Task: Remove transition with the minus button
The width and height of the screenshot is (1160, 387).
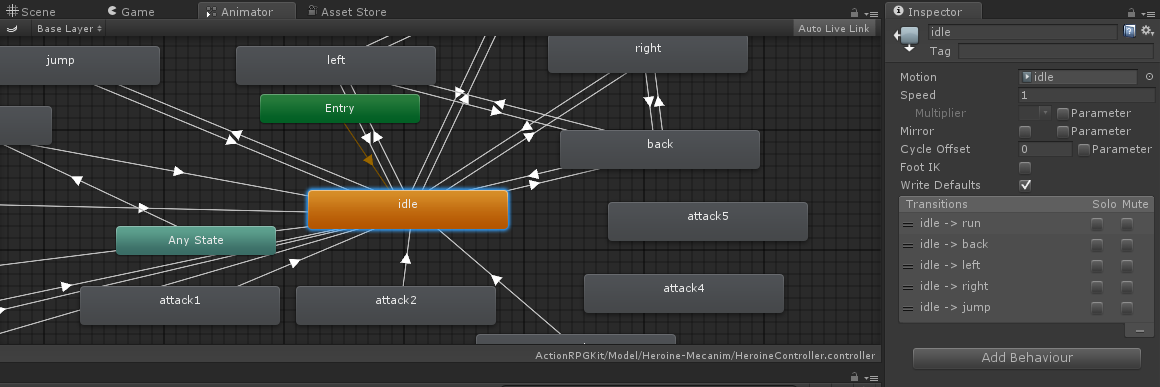Action: click(x=1139, y=331)
